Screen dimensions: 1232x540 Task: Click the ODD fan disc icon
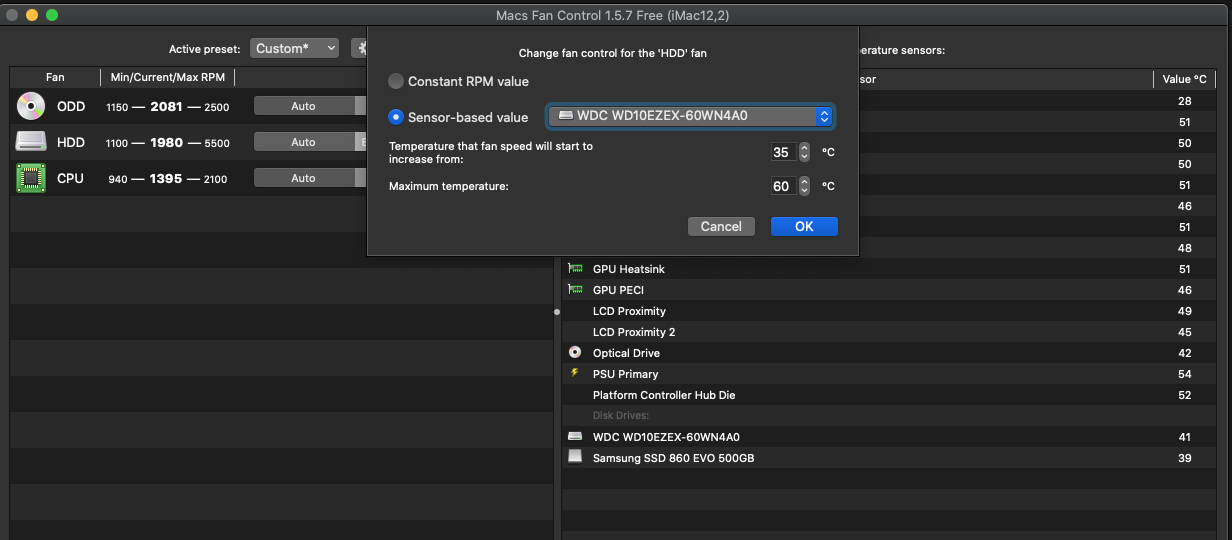[x=31, y=106]
